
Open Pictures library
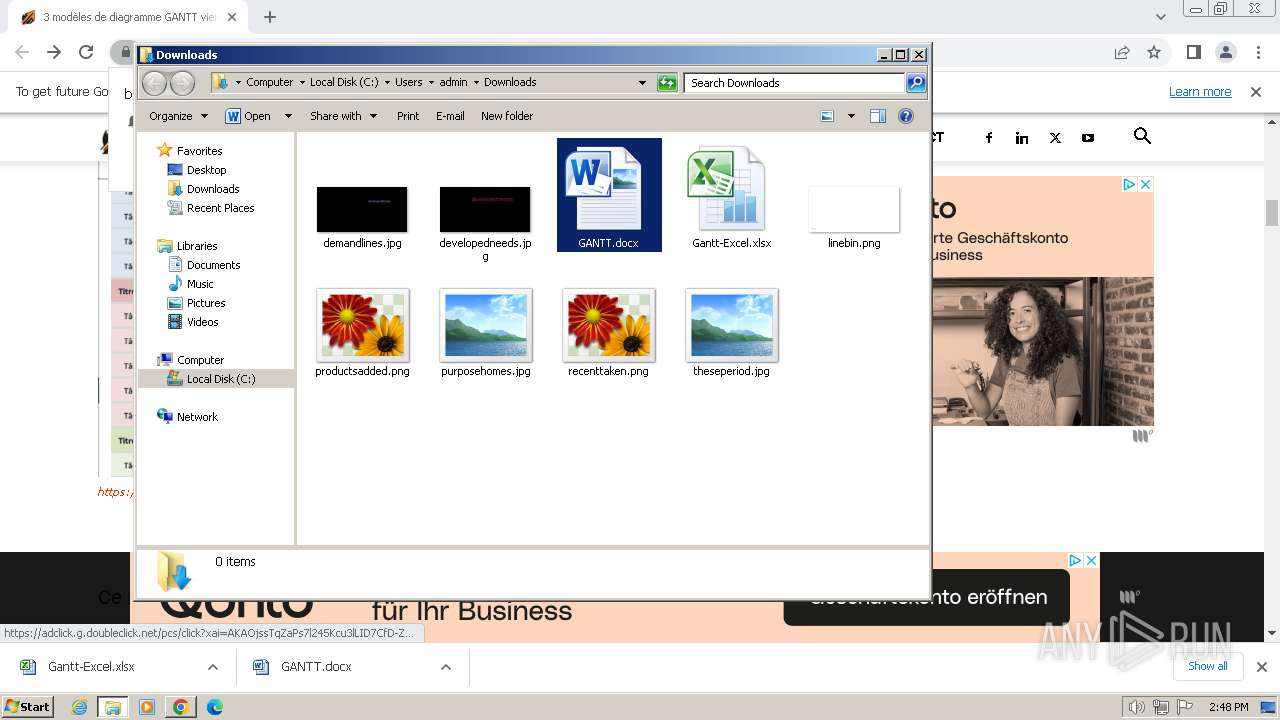[x=206, y=303]
